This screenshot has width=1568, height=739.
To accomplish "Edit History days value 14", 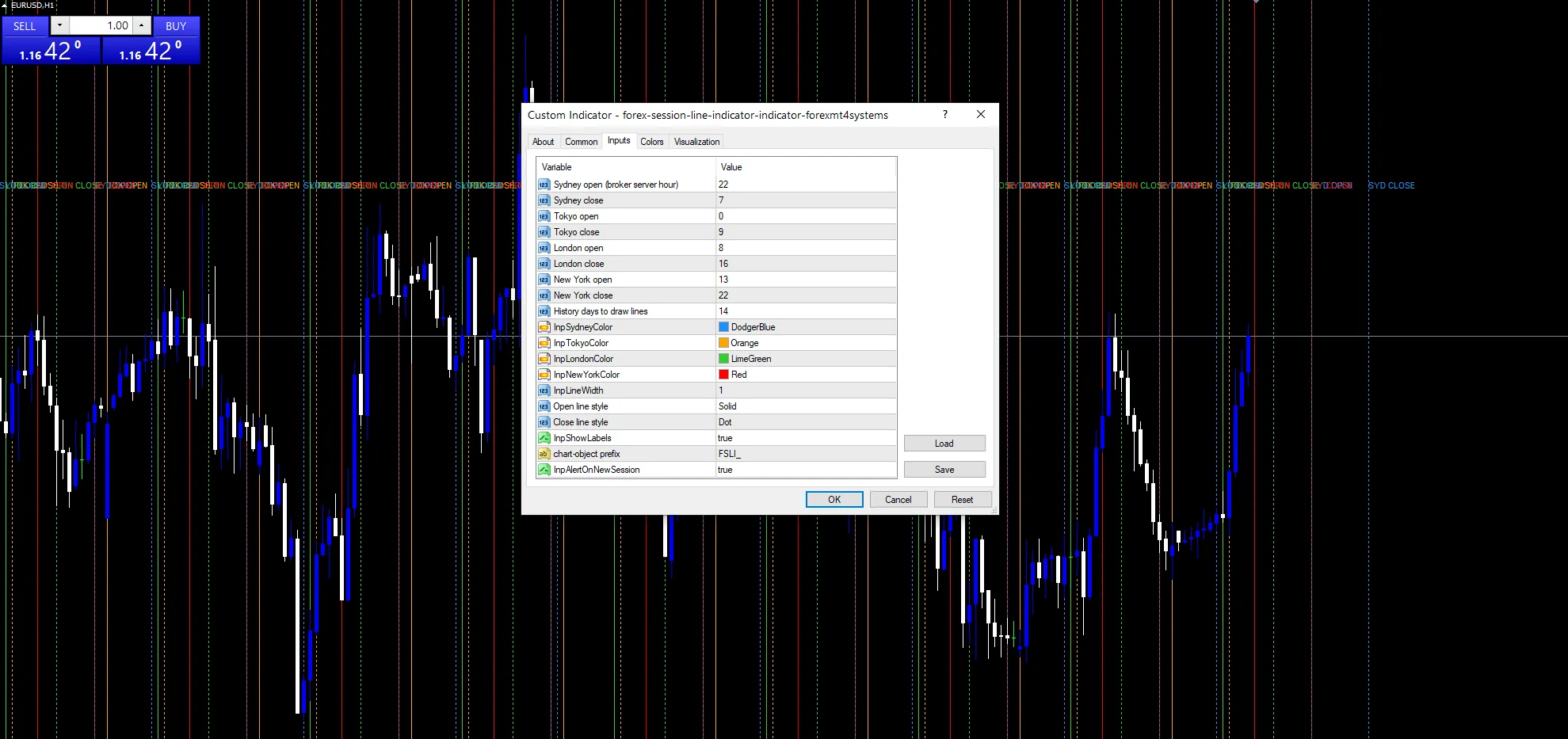I will 806,311.
